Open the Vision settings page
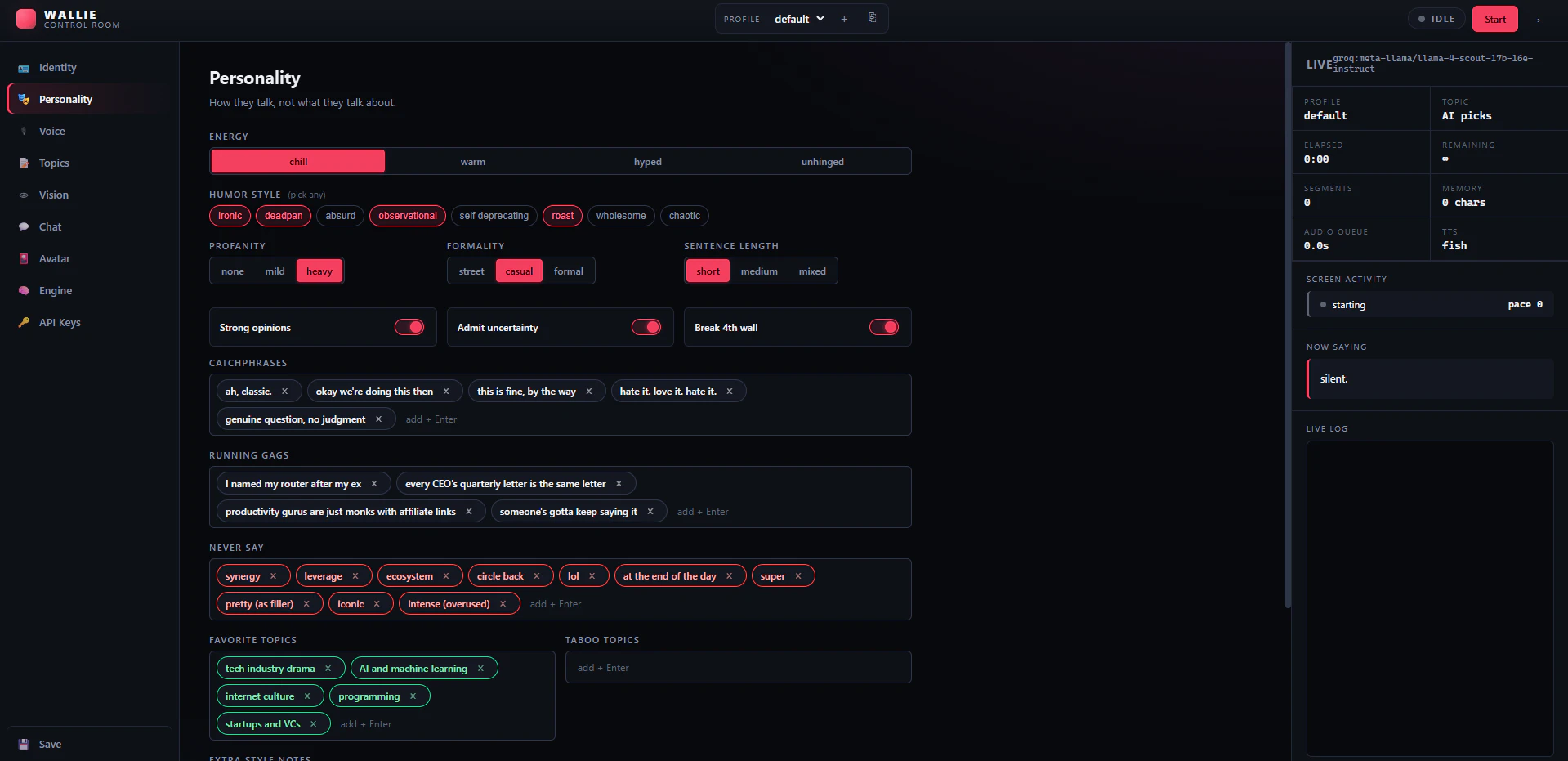Image resolution: width=1568 pixels, height=761 pixels. (x=90, y=195)
